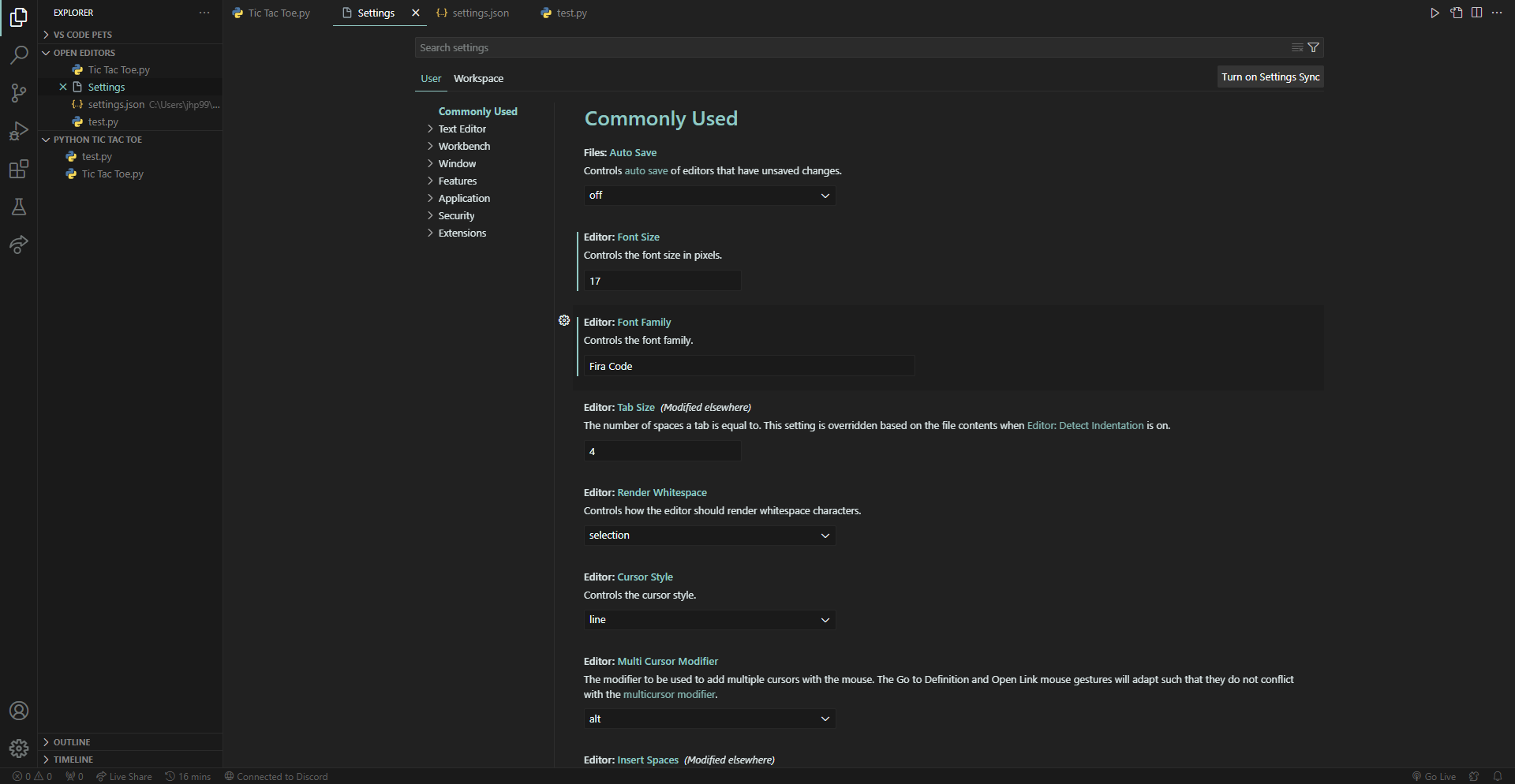This screenshot has height=784, width=1515.
Task: Expand the Window settings category
Action: [457, 163]
